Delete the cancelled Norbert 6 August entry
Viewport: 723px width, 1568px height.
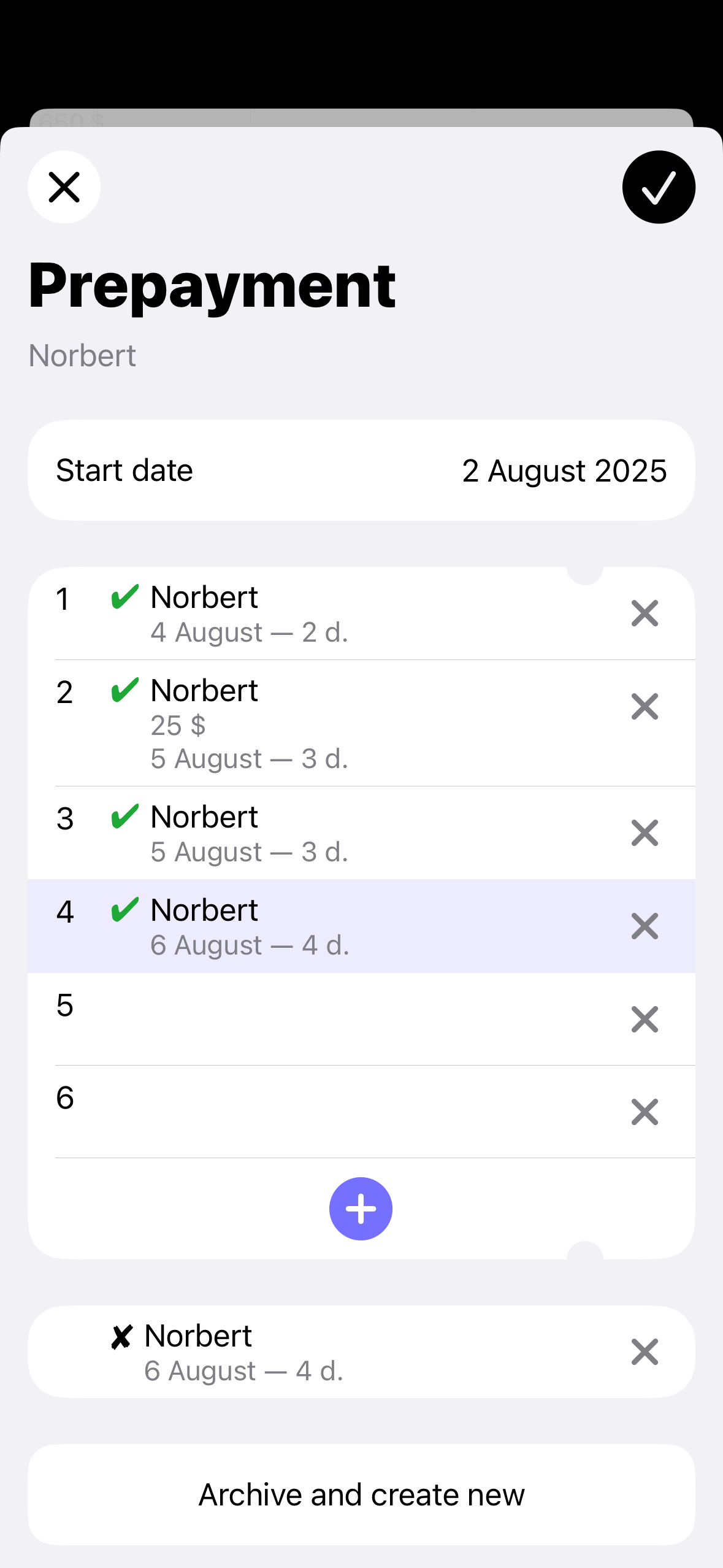tap(645, 1352)
